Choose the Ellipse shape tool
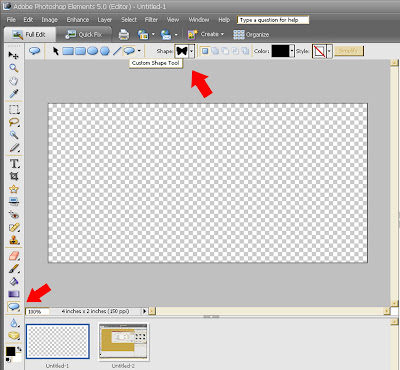The width and height of the screenshot is (400, 370). coord(92,51)
